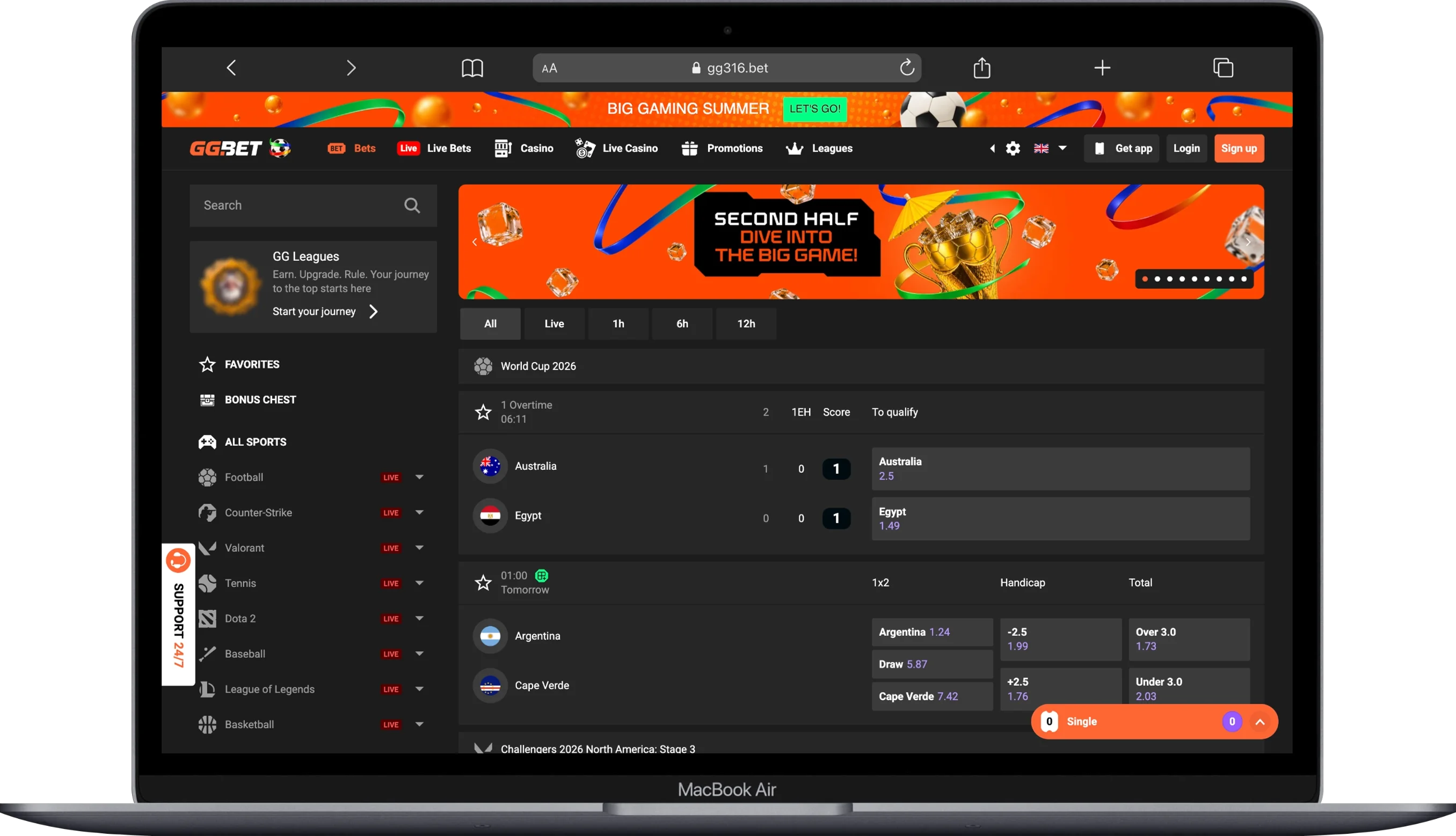Bet on Australia to qualify 2.5
The image size is (1456, 836).
1060,468
